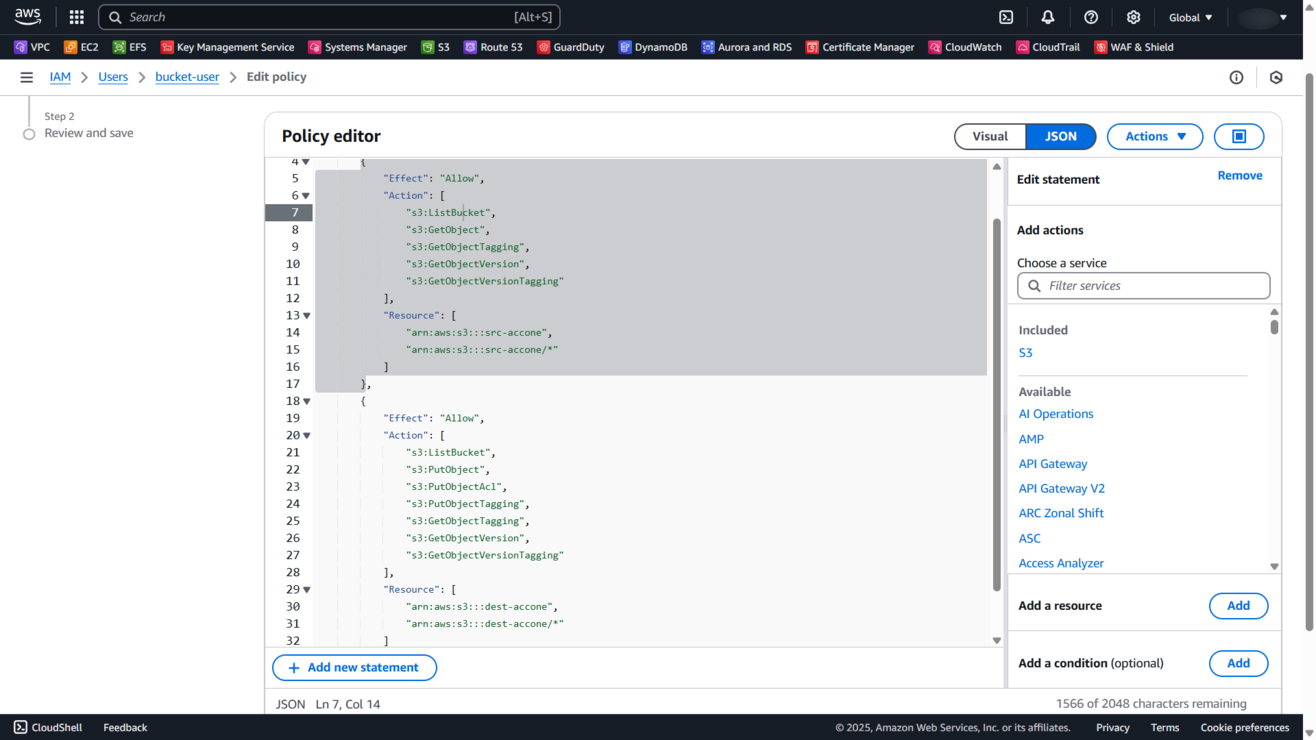Open CloudWatch shortcut
The image size is (1316, 740).
point(965,47)
